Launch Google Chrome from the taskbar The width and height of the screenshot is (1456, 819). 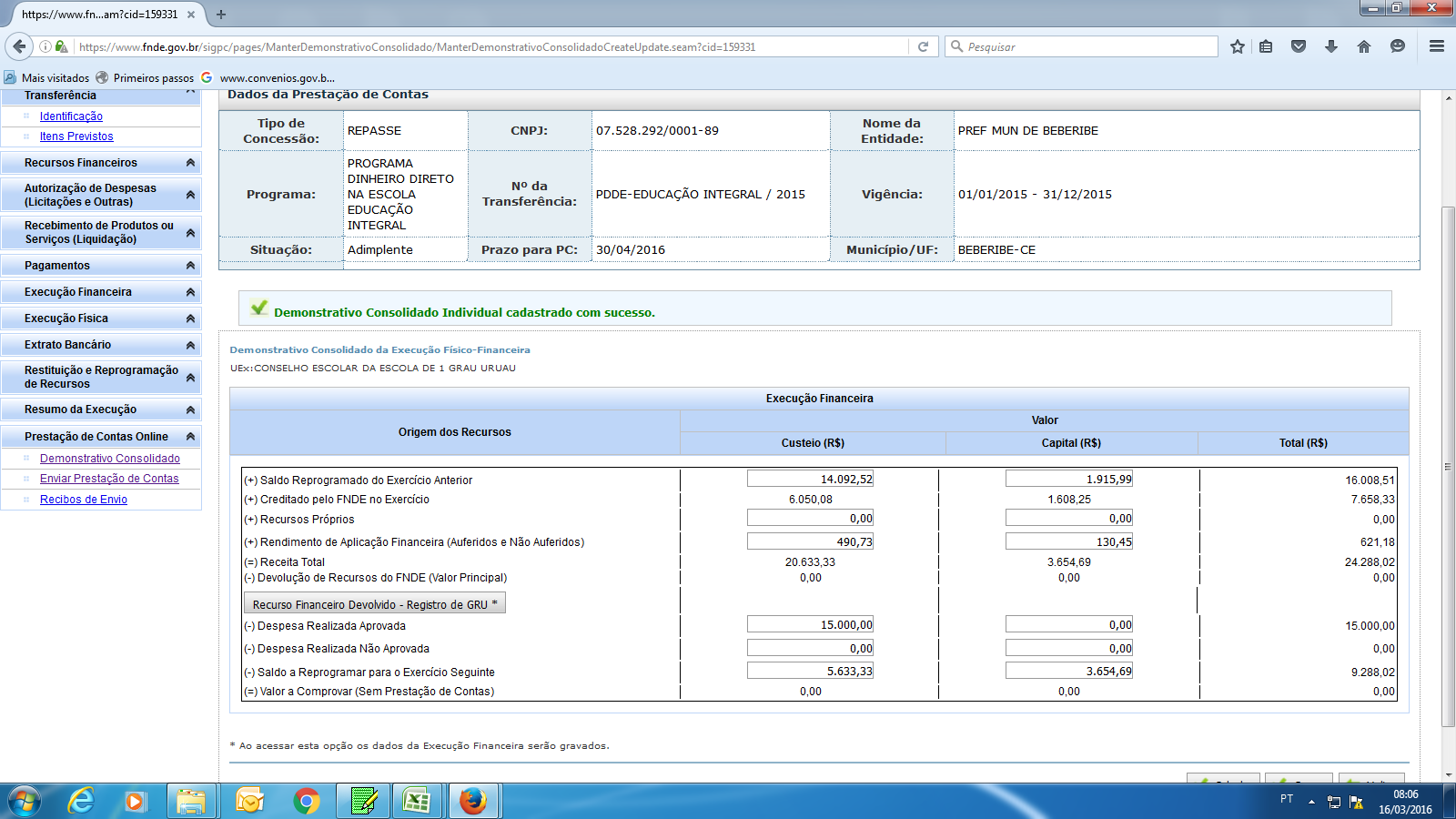307,801
